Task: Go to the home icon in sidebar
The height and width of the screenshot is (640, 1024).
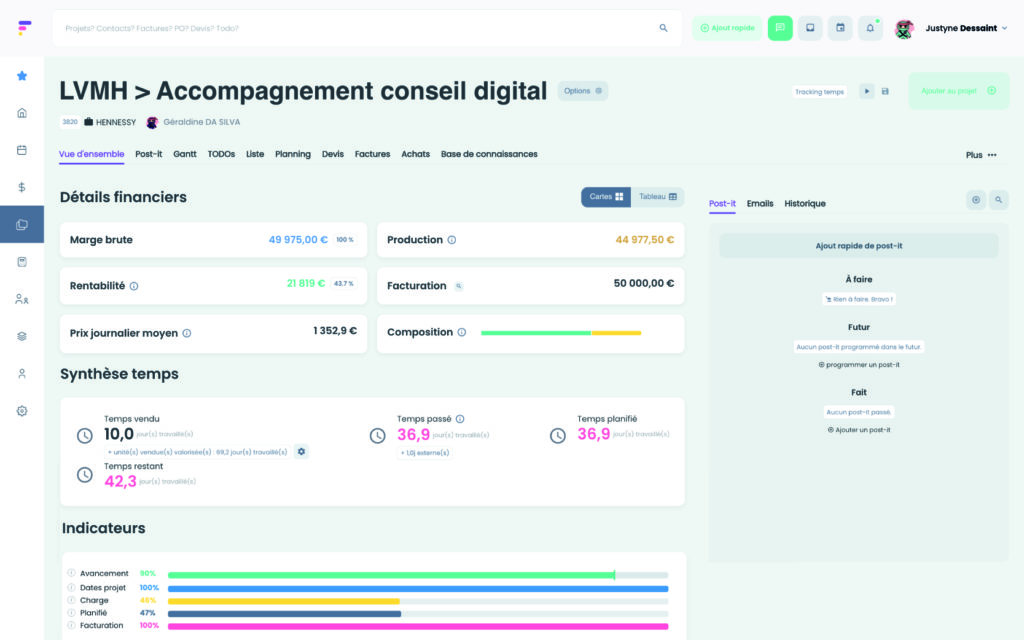Action: [x=22, y=113]
